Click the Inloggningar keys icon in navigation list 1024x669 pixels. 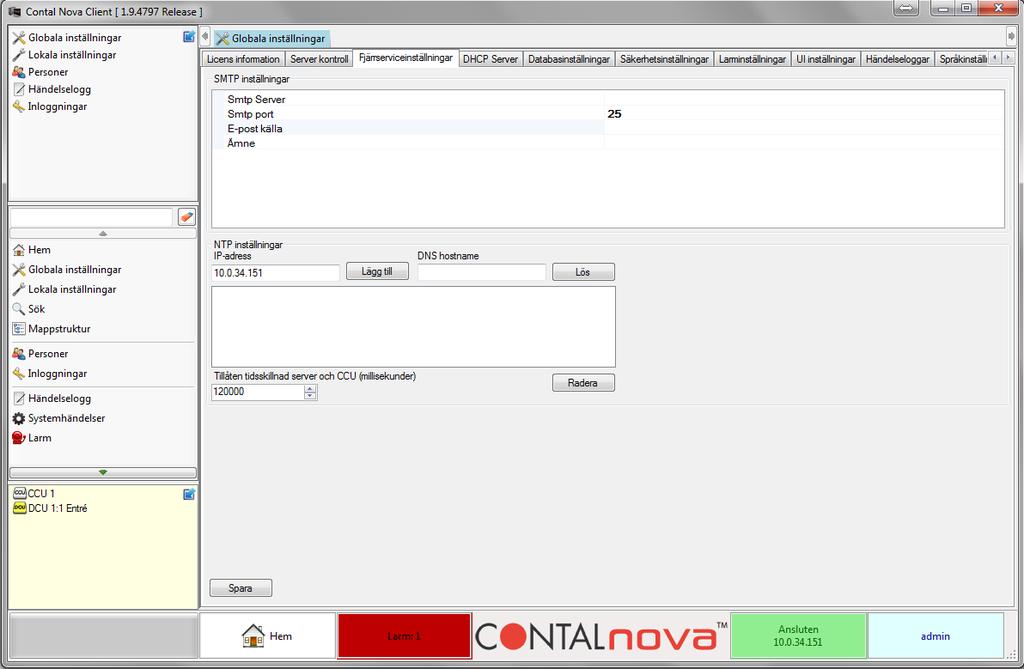pyautogui.click(x=19, y=373)
